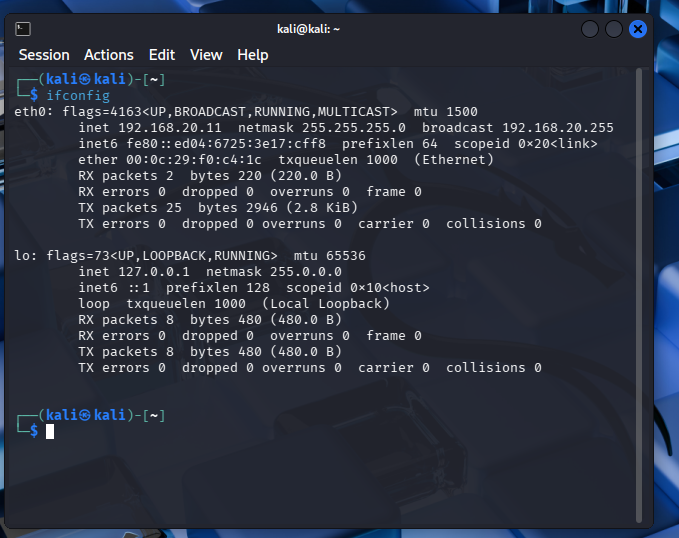Click the (Ethernet) text
Viewport: 679px width, 538px height.
454,160
